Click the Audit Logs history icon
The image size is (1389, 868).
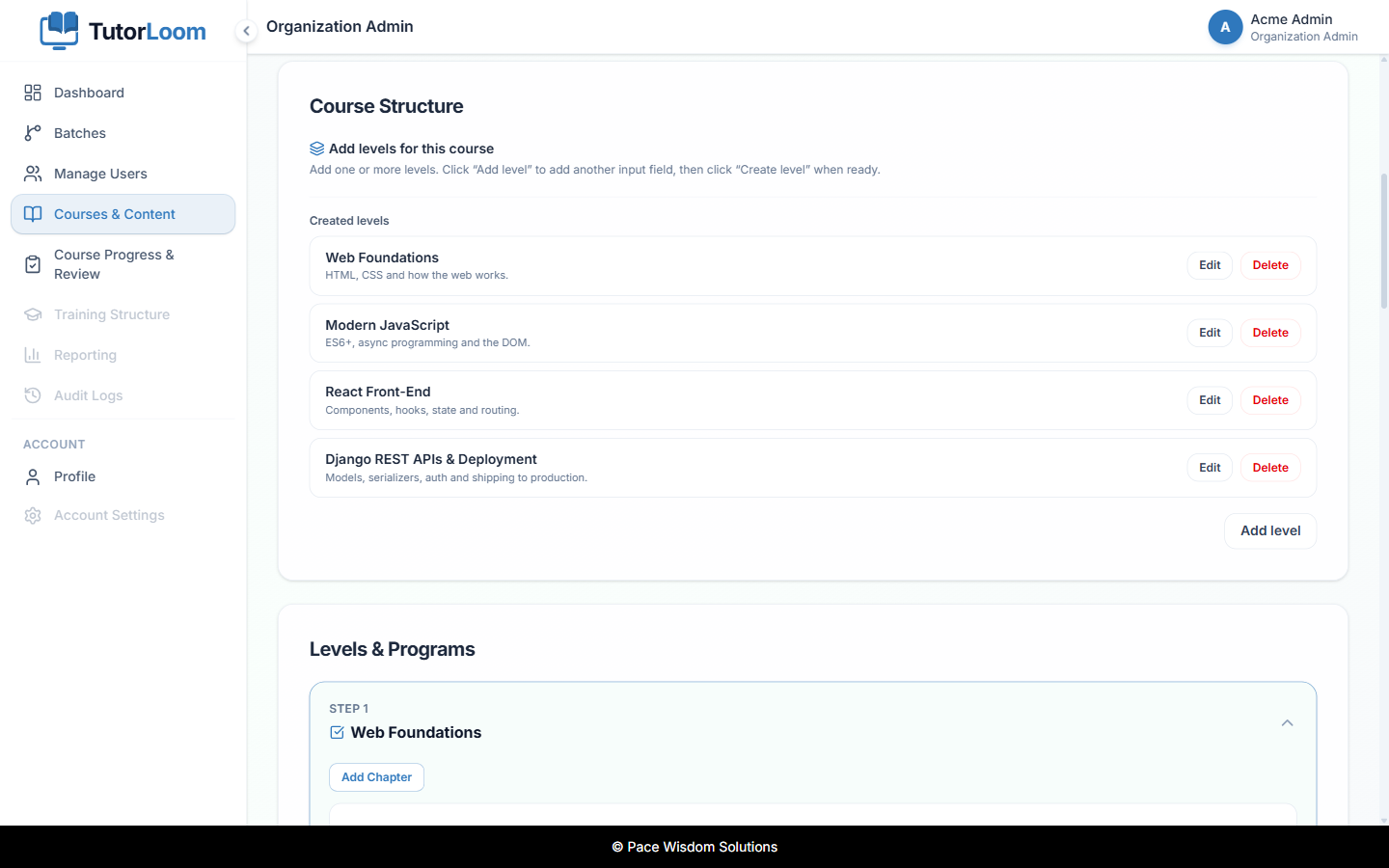33,395
